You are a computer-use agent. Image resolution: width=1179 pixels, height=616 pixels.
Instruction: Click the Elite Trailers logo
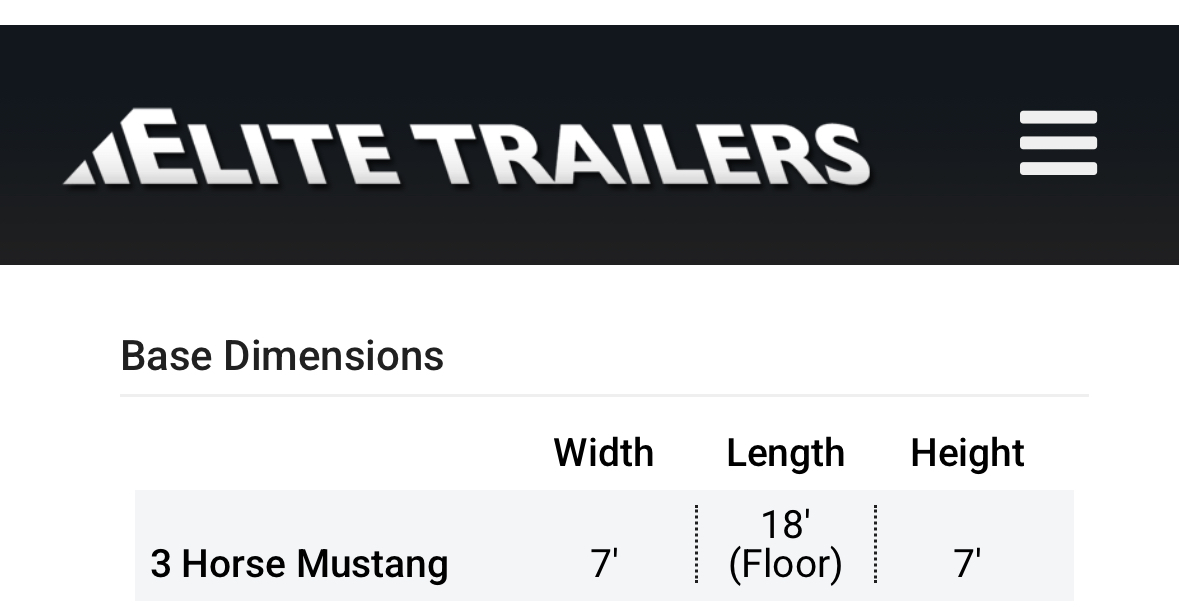pos(467,147)
